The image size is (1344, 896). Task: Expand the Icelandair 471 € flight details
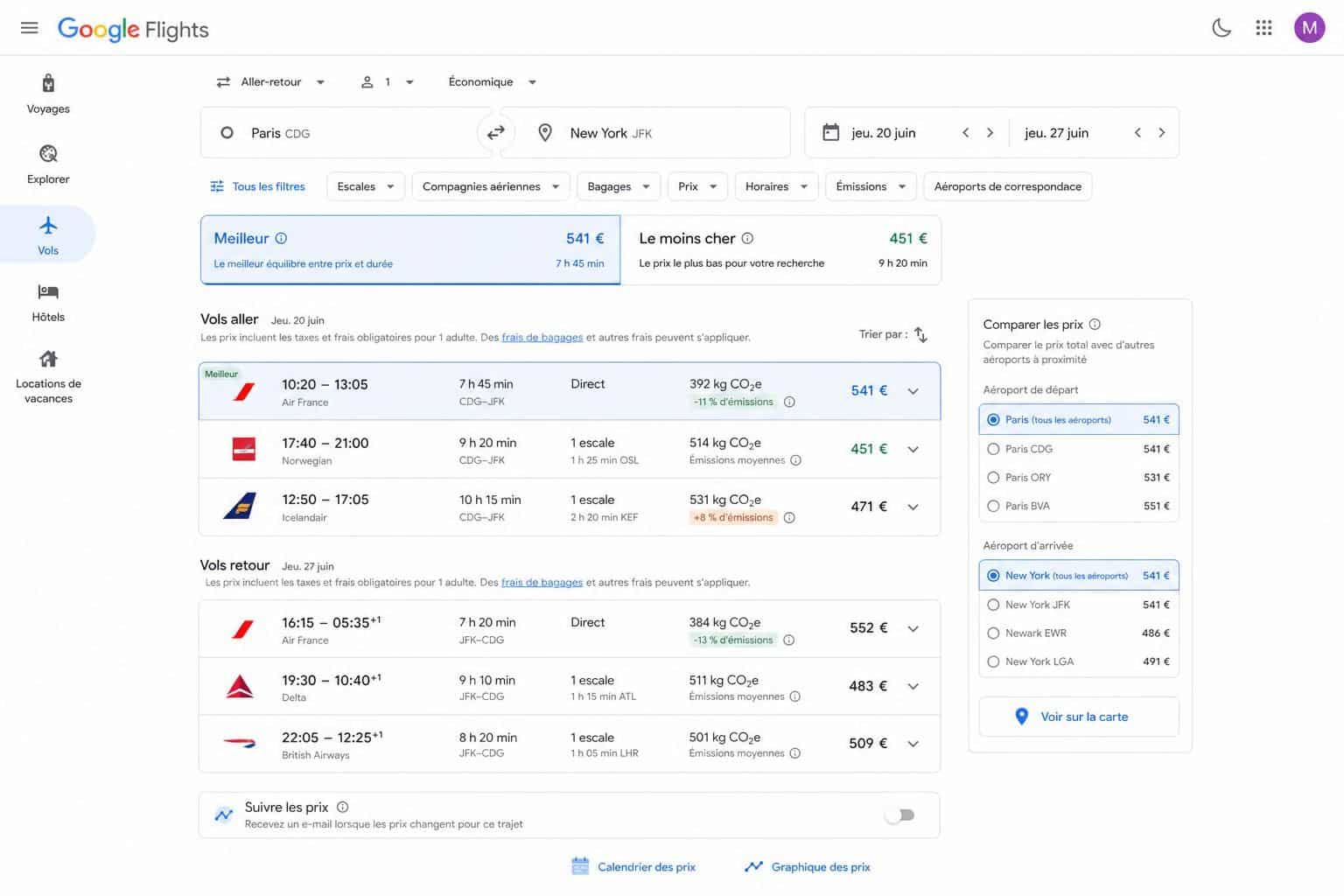[913, 507]
